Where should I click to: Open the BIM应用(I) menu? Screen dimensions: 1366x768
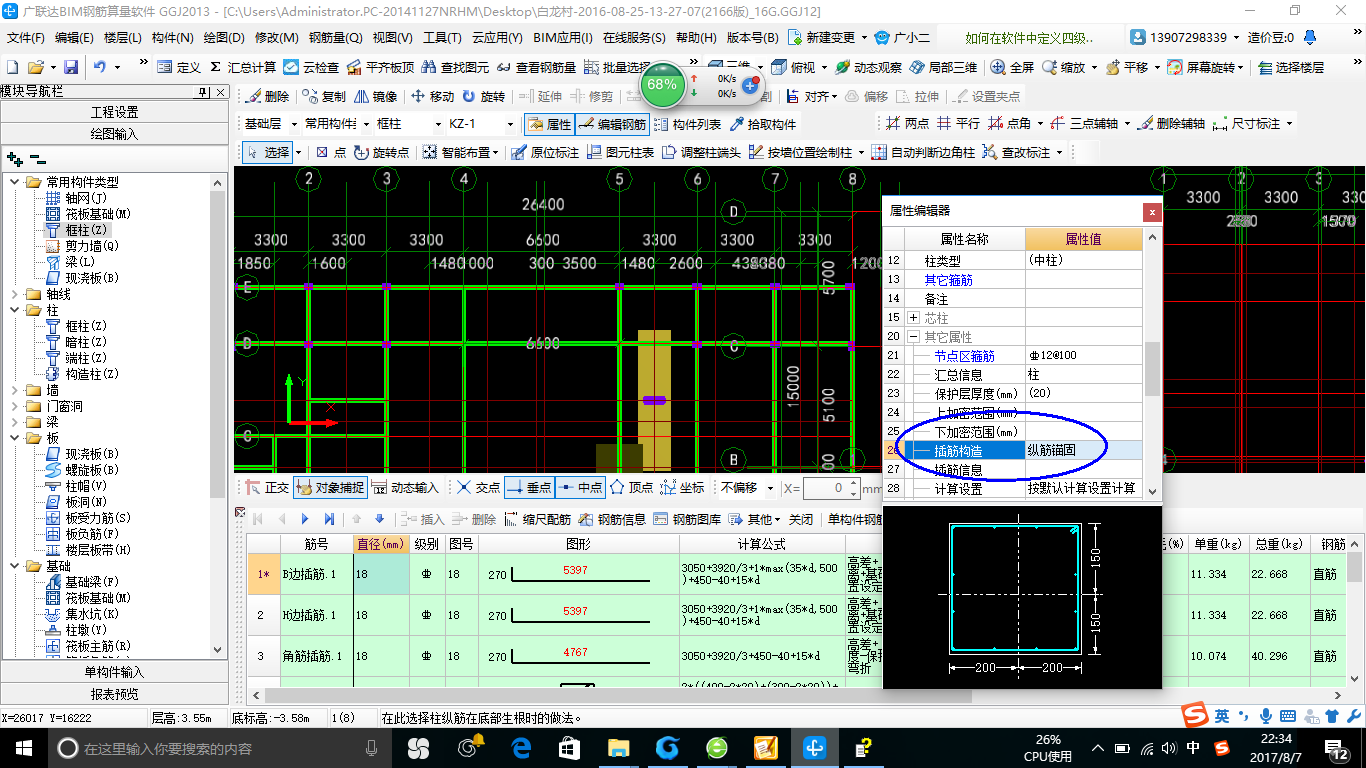click(563, 37)
